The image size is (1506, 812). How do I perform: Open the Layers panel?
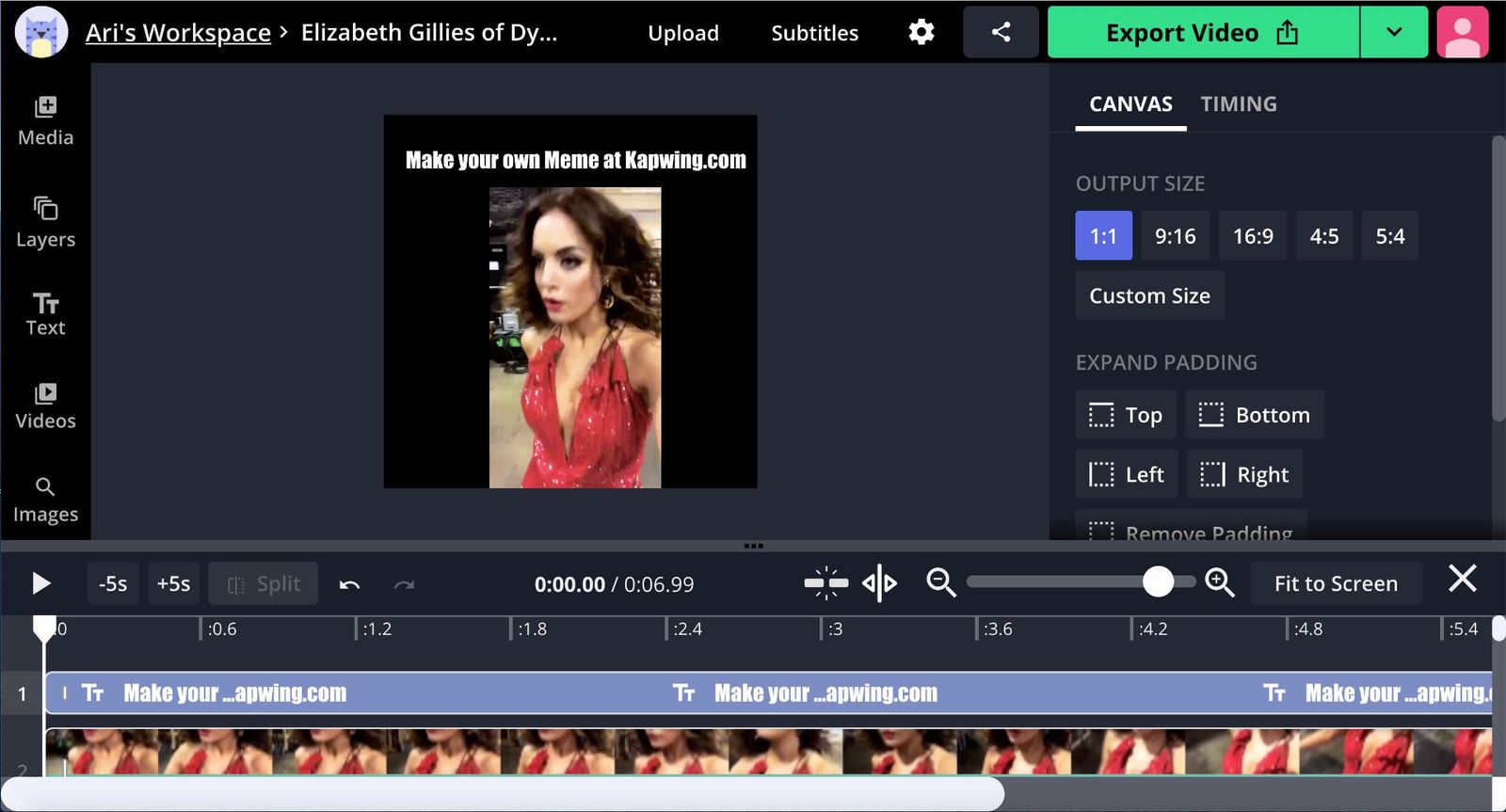pos(45,222)
